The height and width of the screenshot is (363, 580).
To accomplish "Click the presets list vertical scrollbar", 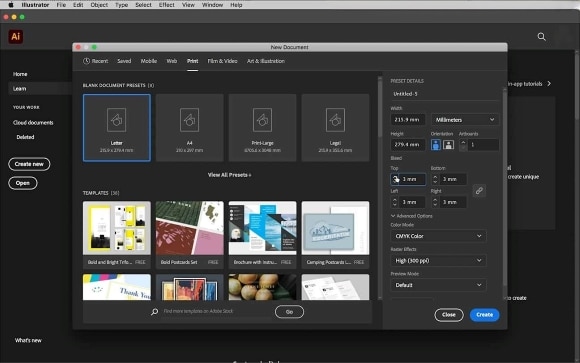I will (x=380, y=107).
